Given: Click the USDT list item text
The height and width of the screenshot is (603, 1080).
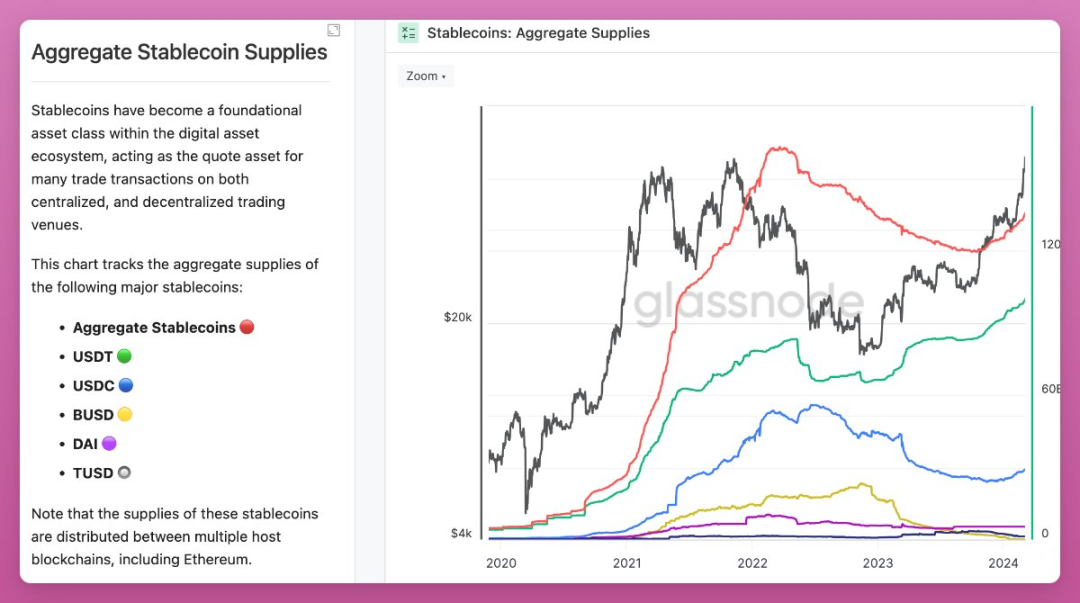Looking at the screenshot, I should click(x=92, y=357).
